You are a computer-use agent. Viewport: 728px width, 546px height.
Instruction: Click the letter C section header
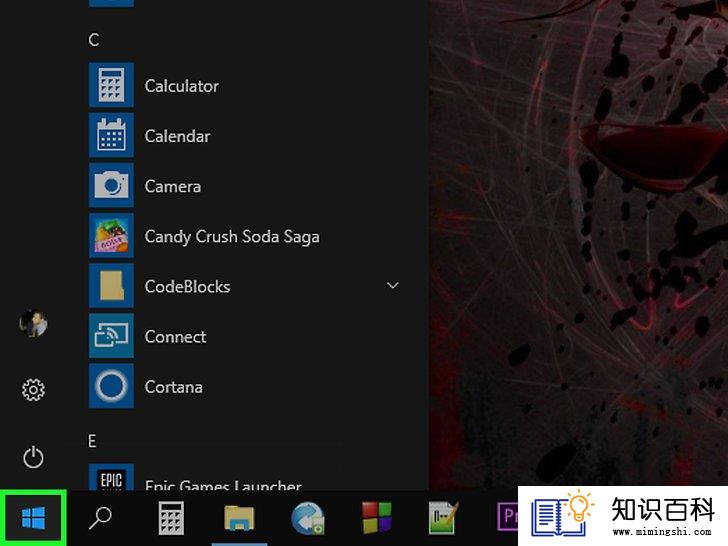[x=94, y=40]
